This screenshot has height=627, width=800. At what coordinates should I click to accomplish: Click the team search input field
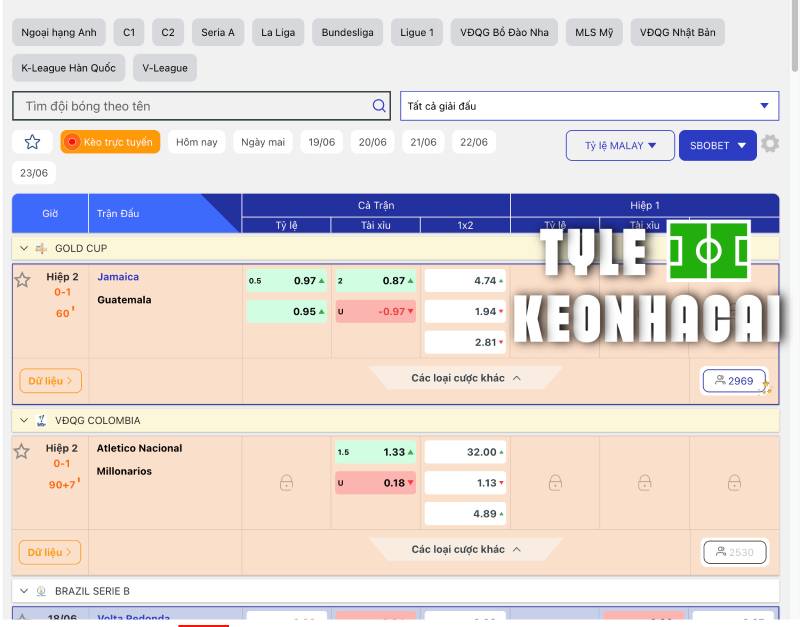[x=180, y=105]
